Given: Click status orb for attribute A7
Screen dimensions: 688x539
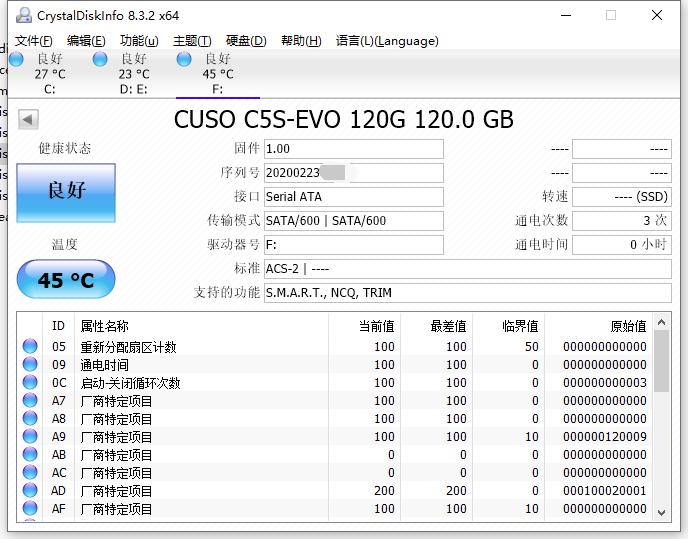Looking at the screenshot, I should 30,400.
